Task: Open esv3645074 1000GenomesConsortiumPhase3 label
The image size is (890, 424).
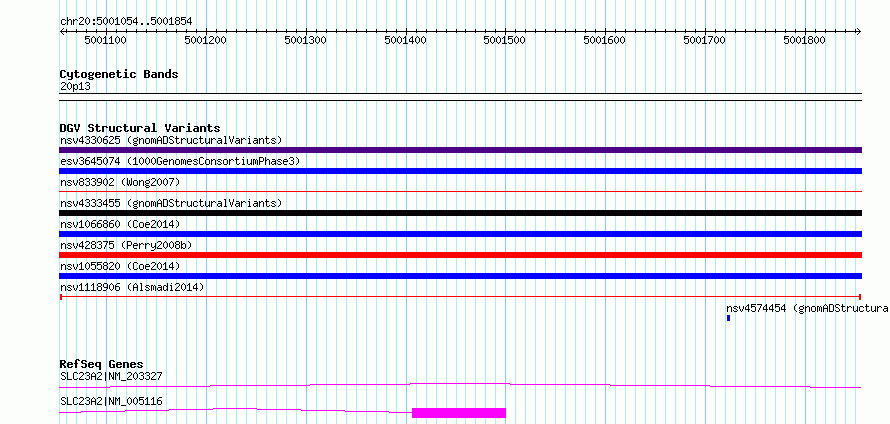Action: pos(180,161)
